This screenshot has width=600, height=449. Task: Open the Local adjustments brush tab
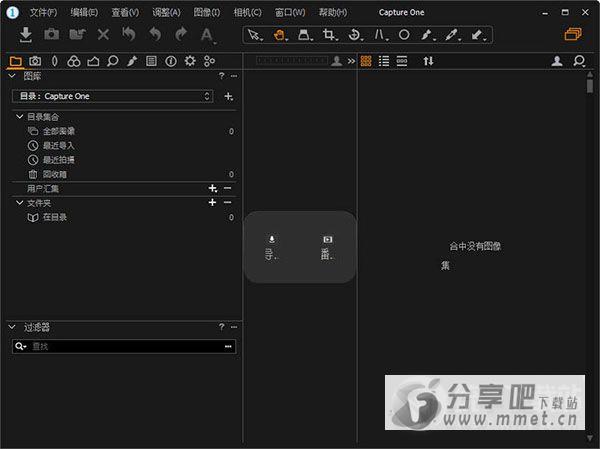click(132, 61)
